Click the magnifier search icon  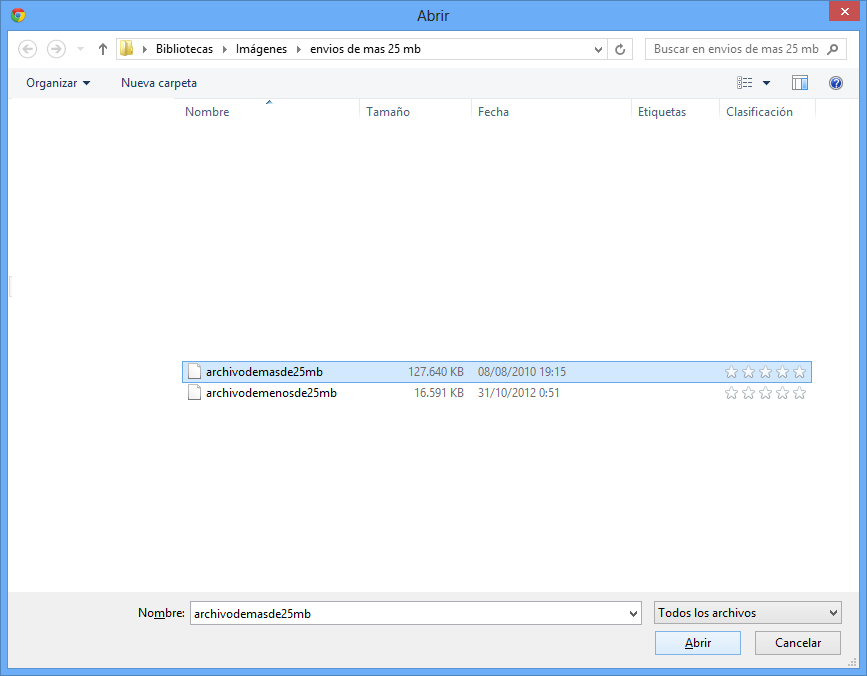tap(833, 49)
